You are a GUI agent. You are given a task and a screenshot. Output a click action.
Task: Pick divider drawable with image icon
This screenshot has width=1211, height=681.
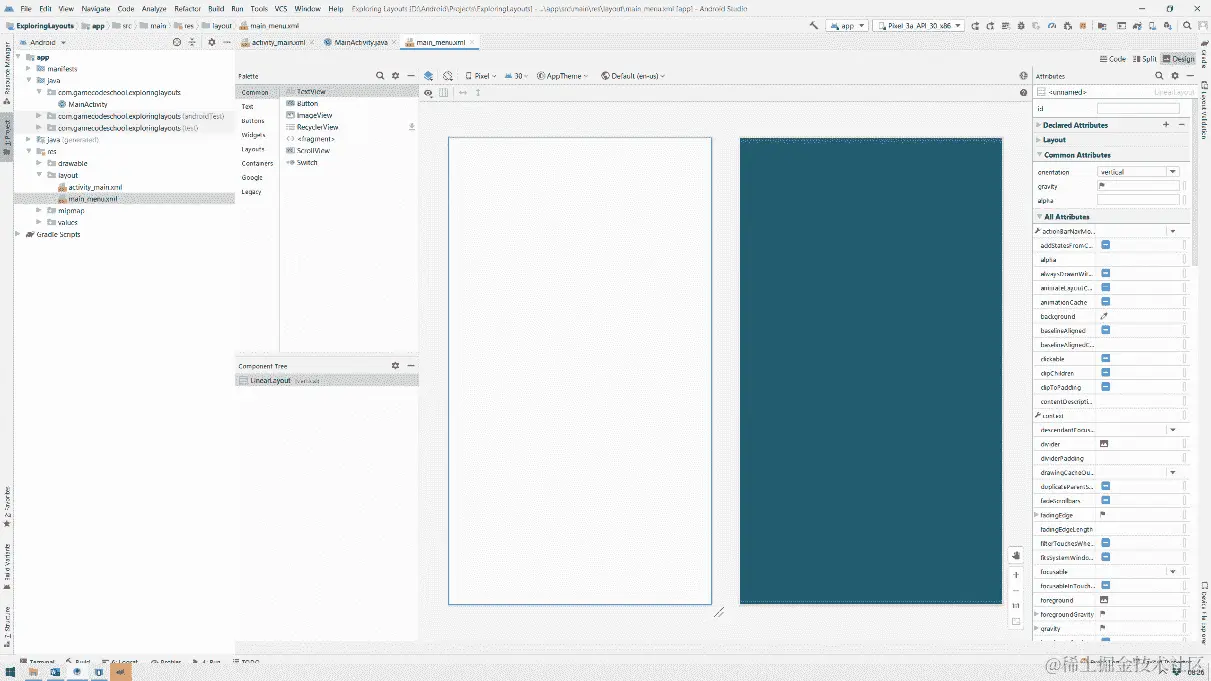click(x=1104, y=444)
